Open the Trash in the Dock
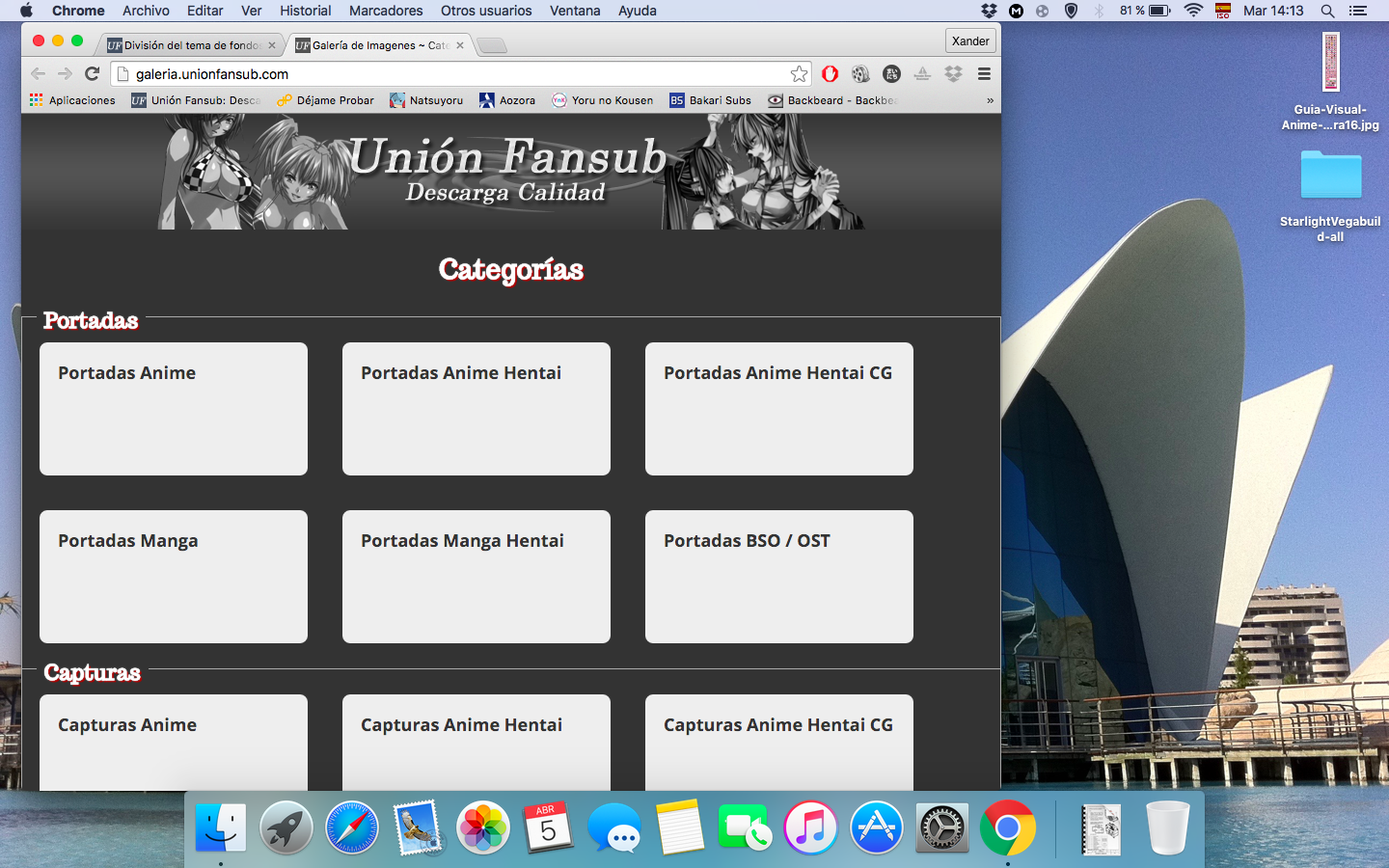The image size is (1389, 868). pos(1167,827)
